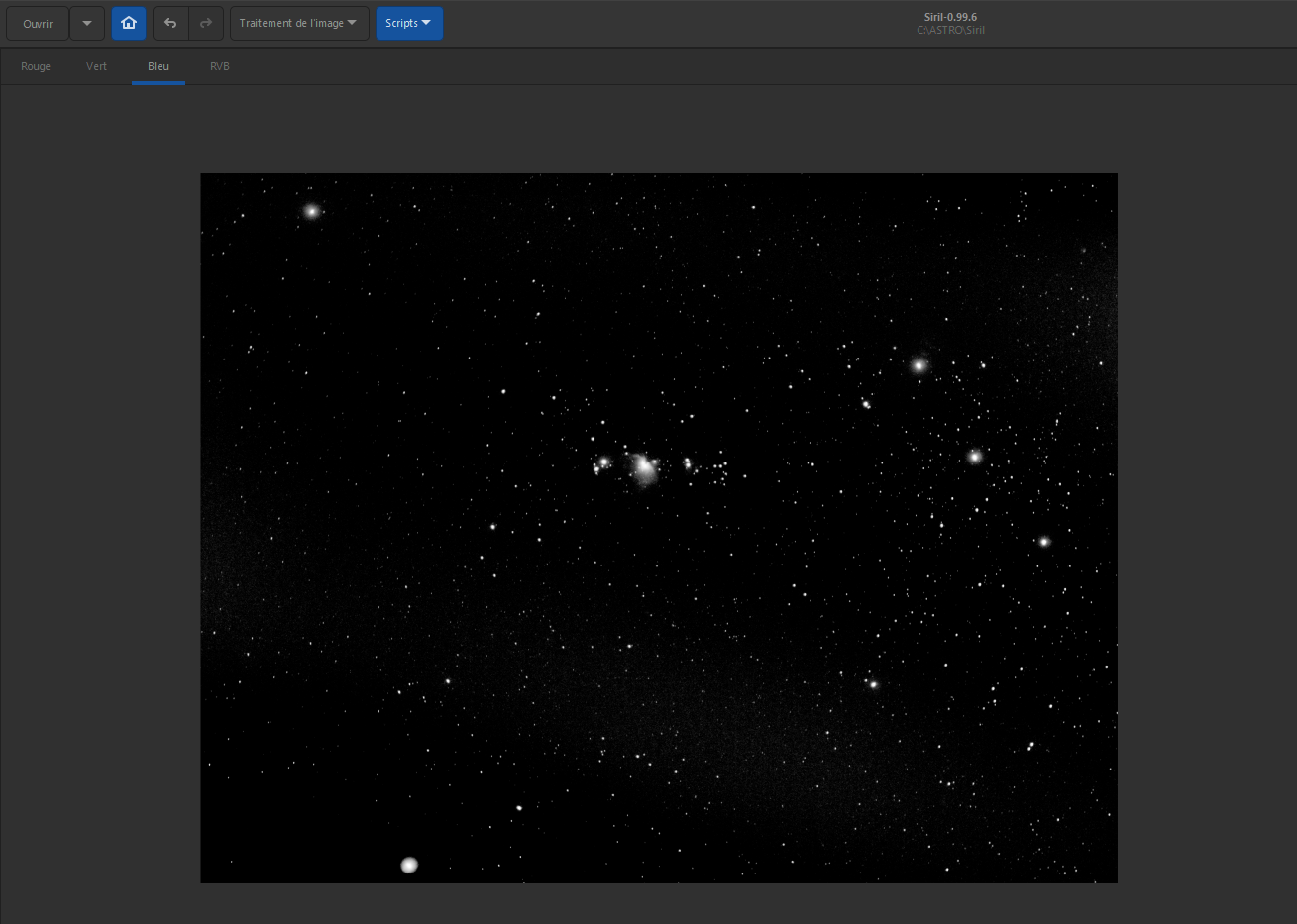
Task: Expand the dropdown arrow beside Ouvrir
Action: (x=87, y=23)
